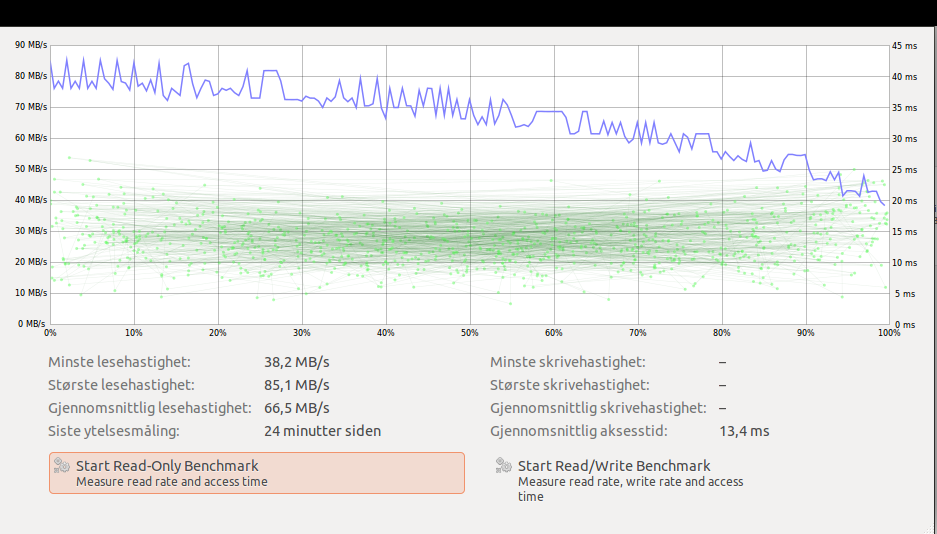Start the Read-Only Benchmark

(x=256, y=473)
